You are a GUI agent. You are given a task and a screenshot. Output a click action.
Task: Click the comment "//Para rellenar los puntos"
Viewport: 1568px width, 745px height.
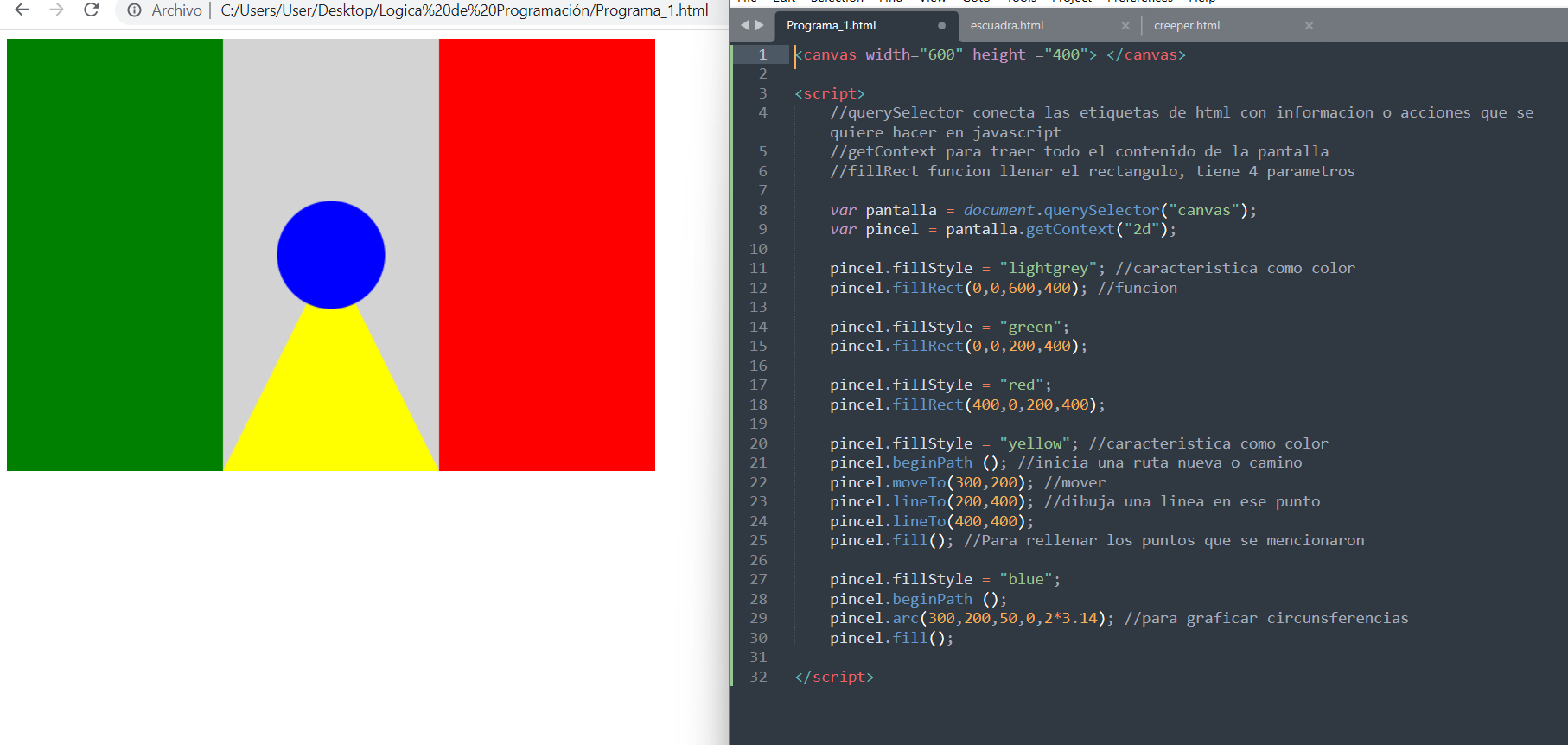point(1163,540)
